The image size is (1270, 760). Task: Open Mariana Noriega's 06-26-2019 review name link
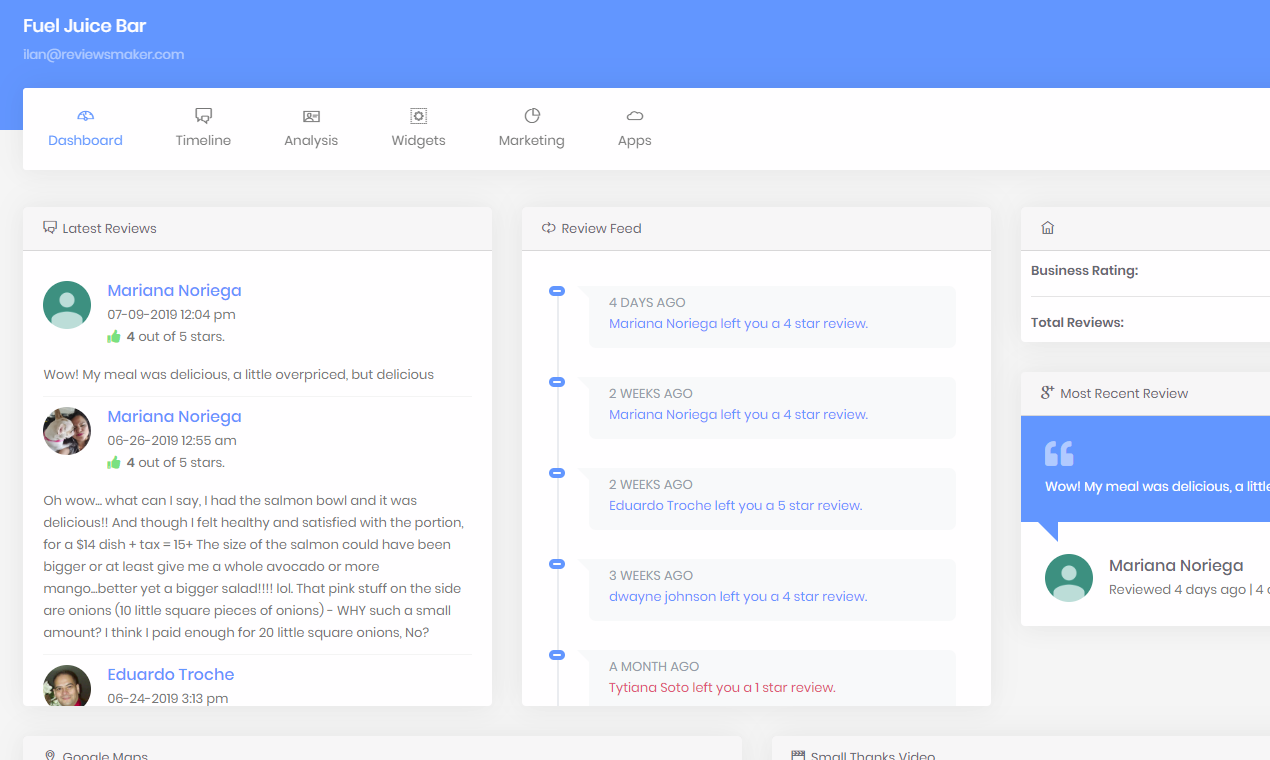(x=174, y=417)
